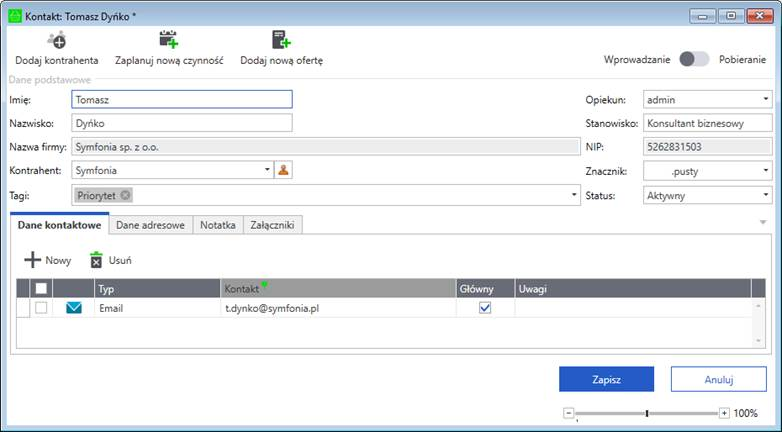Open the Załączniki tab
Image resolution: width=782 pixels, height=432 pixels.
coord(272,225)
